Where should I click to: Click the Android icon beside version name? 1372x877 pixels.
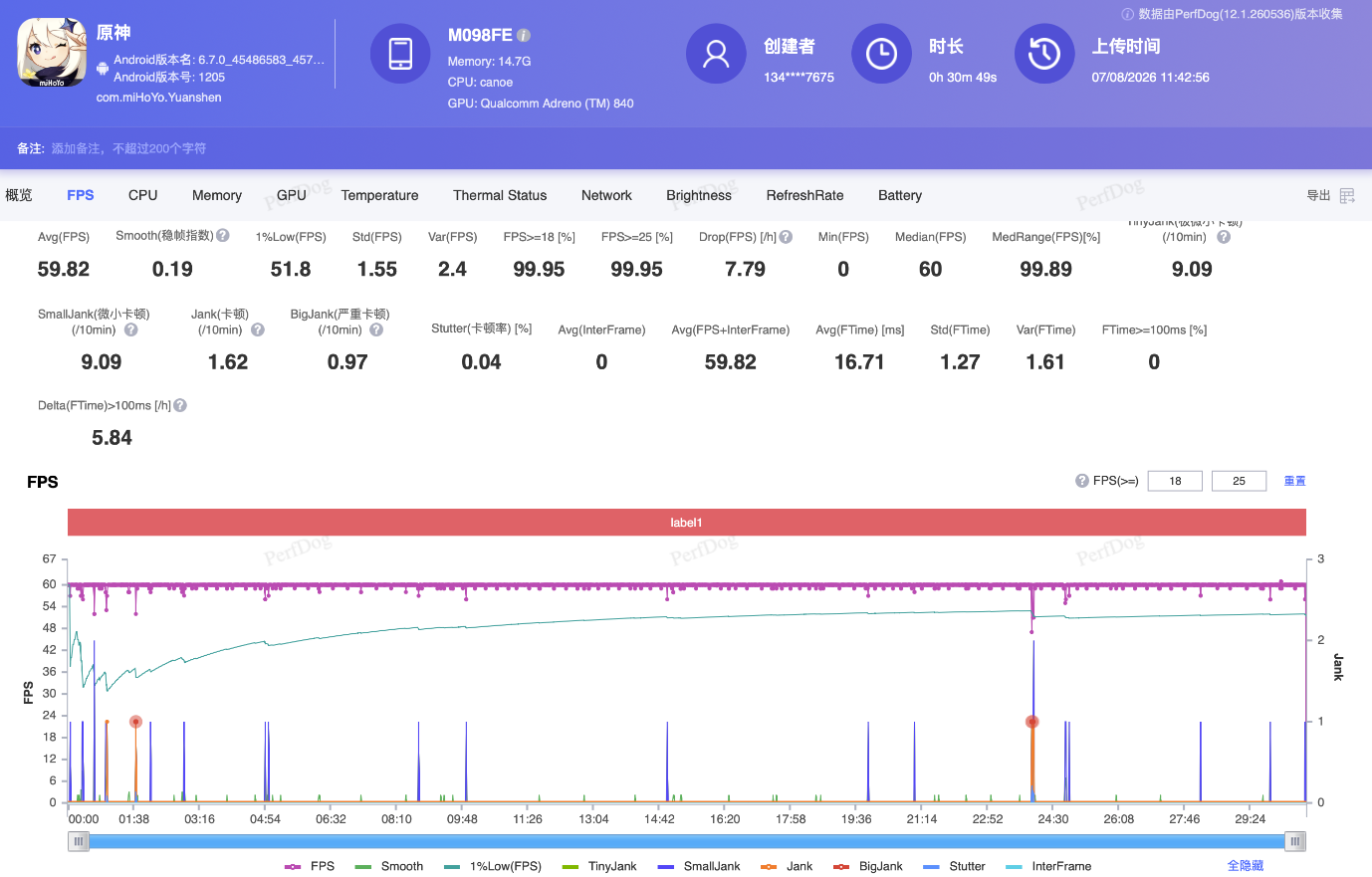[103, 68]
